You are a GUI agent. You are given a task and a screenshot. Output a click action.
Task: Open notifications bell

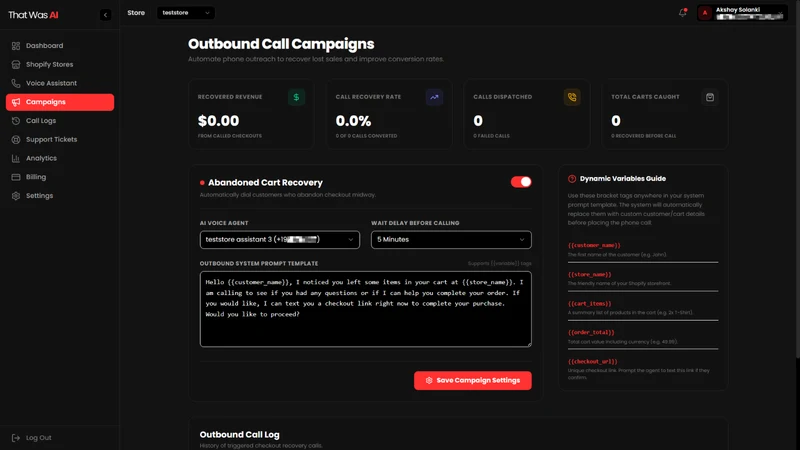click(682, 13)
